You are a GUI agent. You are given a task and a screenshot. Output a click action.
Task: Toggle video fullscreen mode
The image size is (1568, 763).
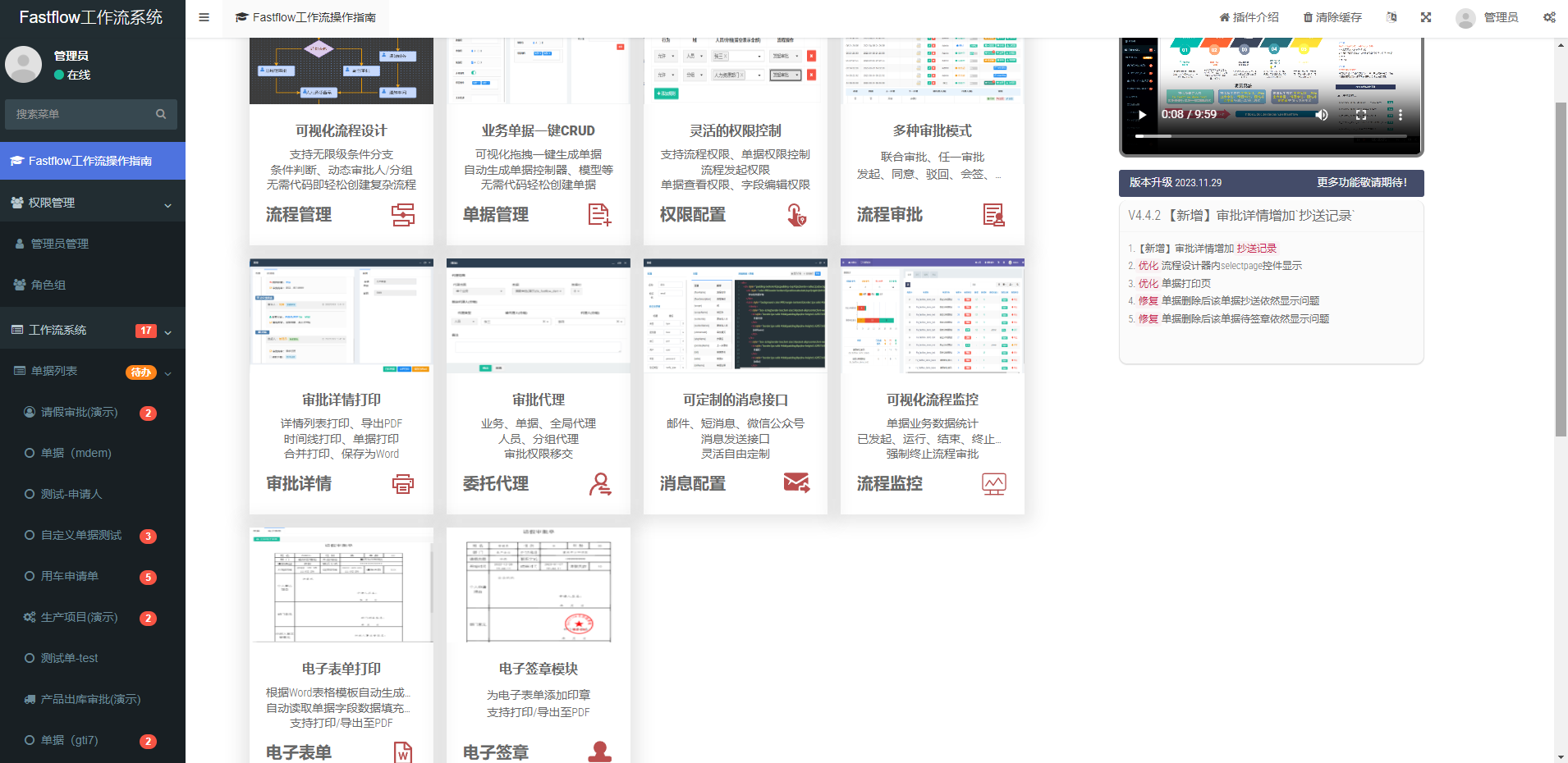click(x=1361, y=115)
